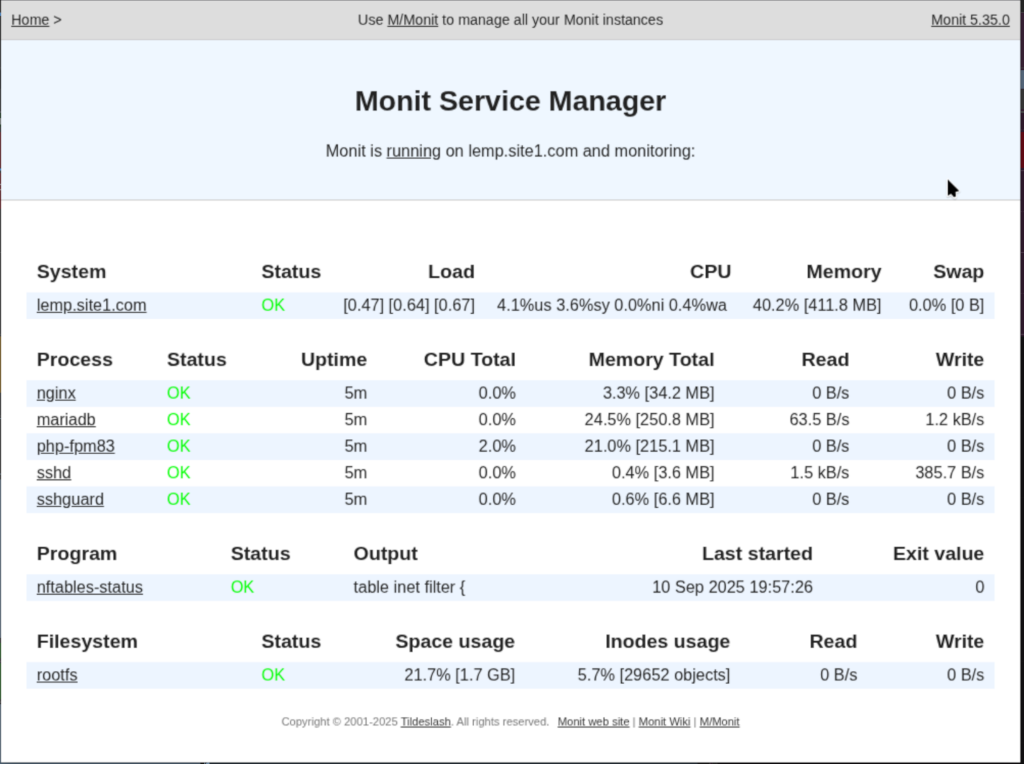Open the sshguard process page
The width and height of the screenshot is (1024, 764).
tap(71, 500)
